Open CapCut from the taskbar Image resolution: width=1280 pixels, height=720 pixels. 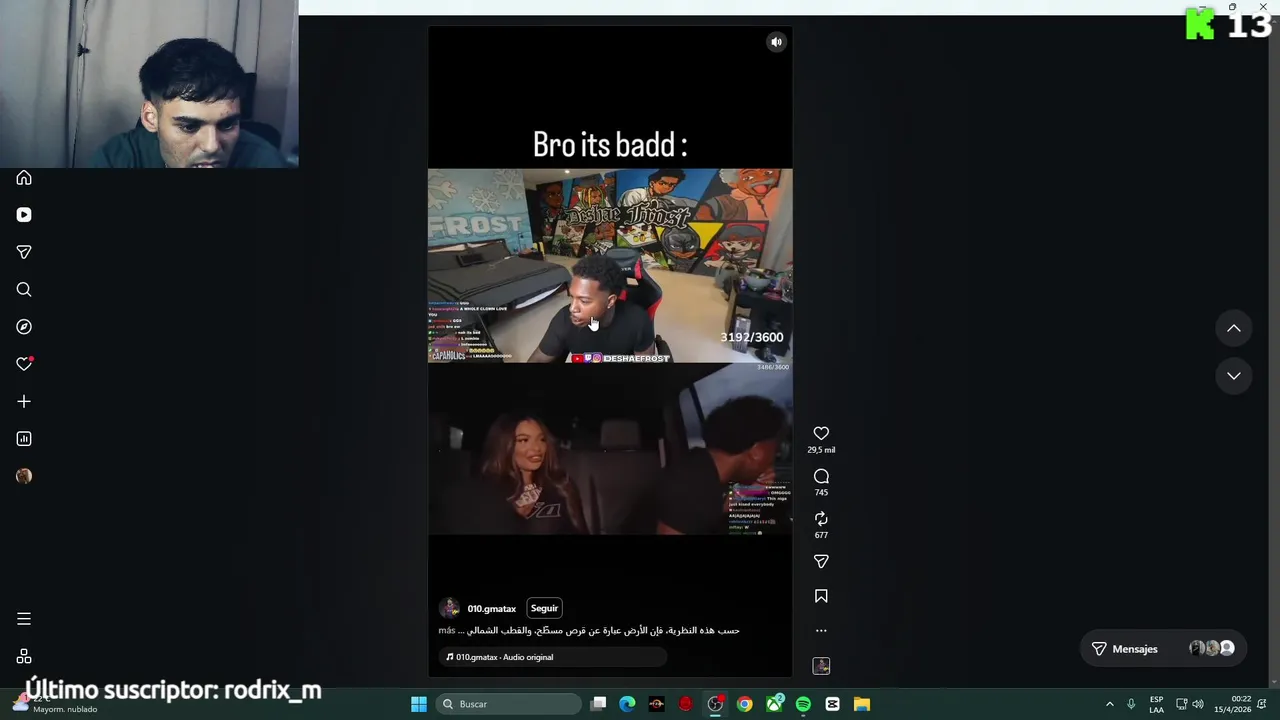(x=832, y=704)
